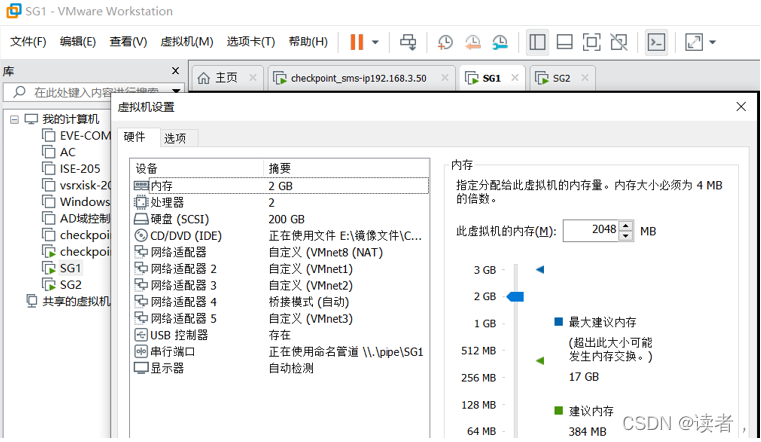
Task: Open the library search dropdown arrow
Action: click(176, 91)
